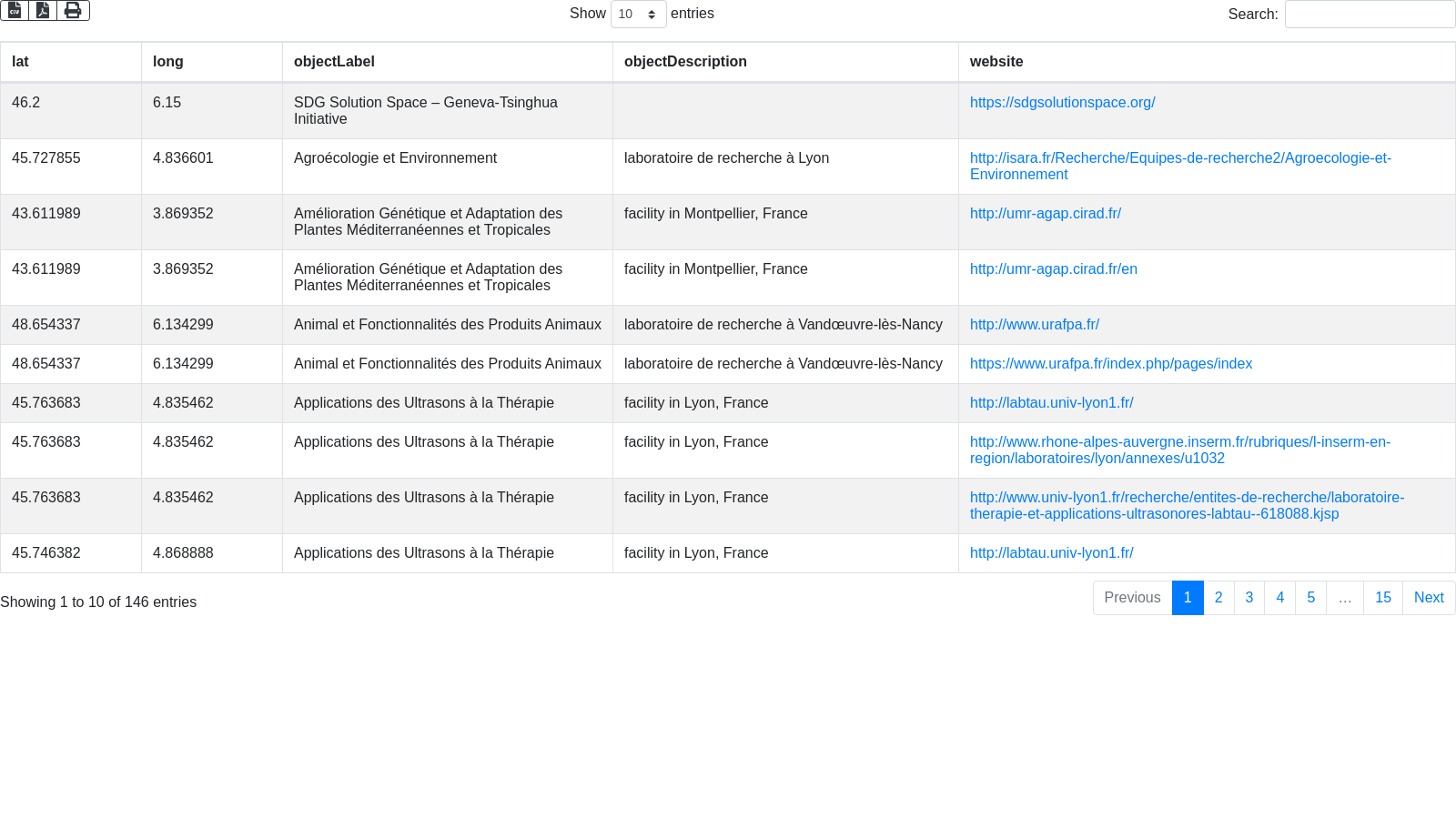The image size is (1456, 819).
Task: Open the rhone-alpes-auvergne.inserm.fr link
Action: coord(1179,443)
